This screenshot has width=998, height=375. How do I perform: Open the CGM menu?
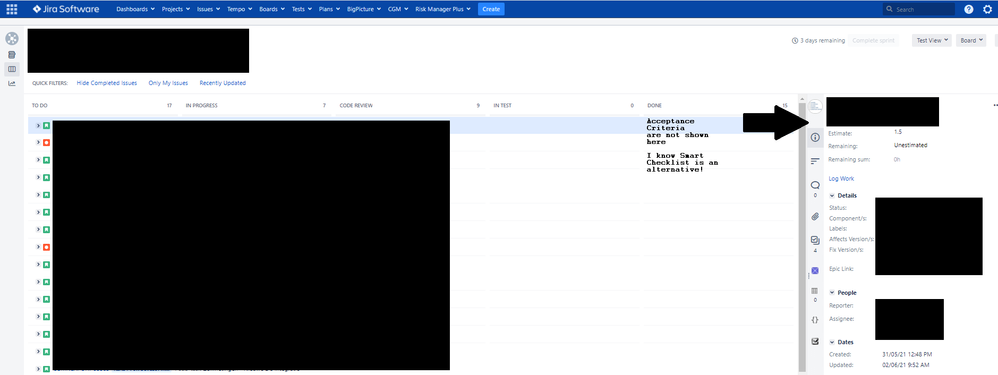pyautogui.click(x=398, y=10)
